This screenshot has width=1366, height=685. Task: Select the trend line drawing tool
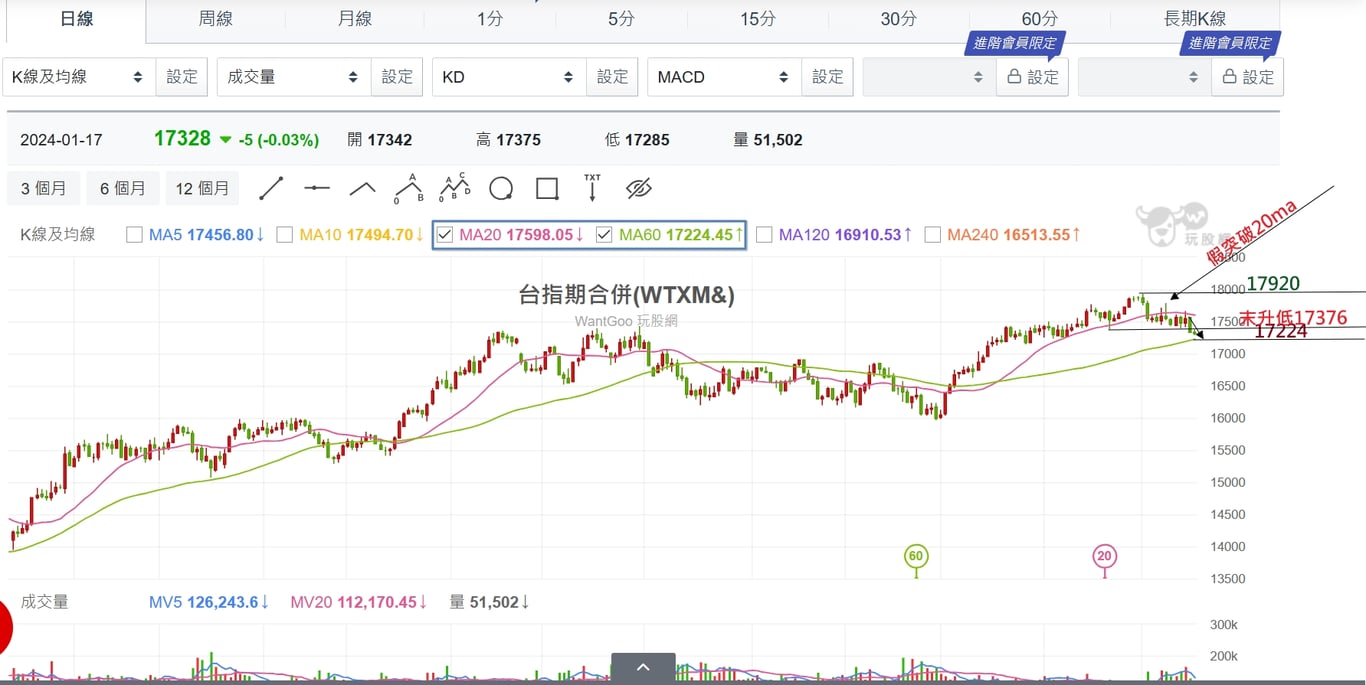click(271, 188)
